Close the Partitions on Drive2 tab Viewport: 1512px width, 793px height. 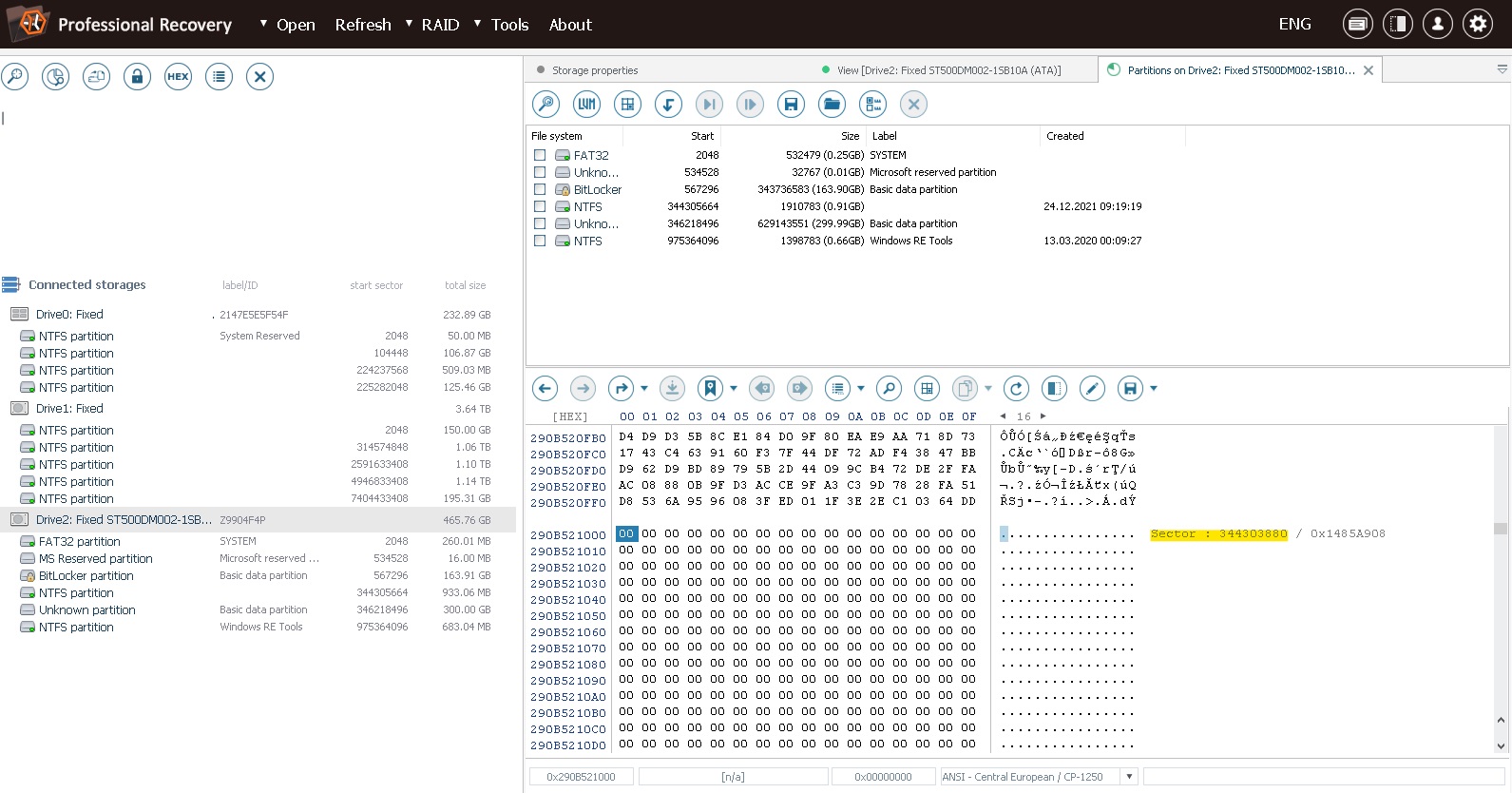pyautogui.click(x=1368, y=70)
